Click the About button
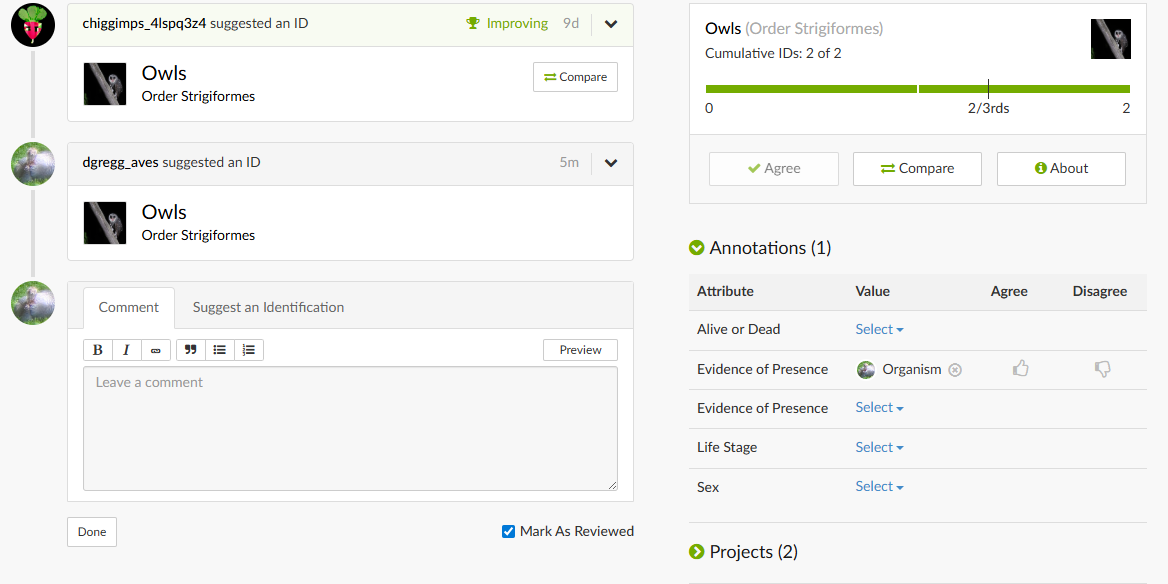1168x584 pixels. 1061,169
